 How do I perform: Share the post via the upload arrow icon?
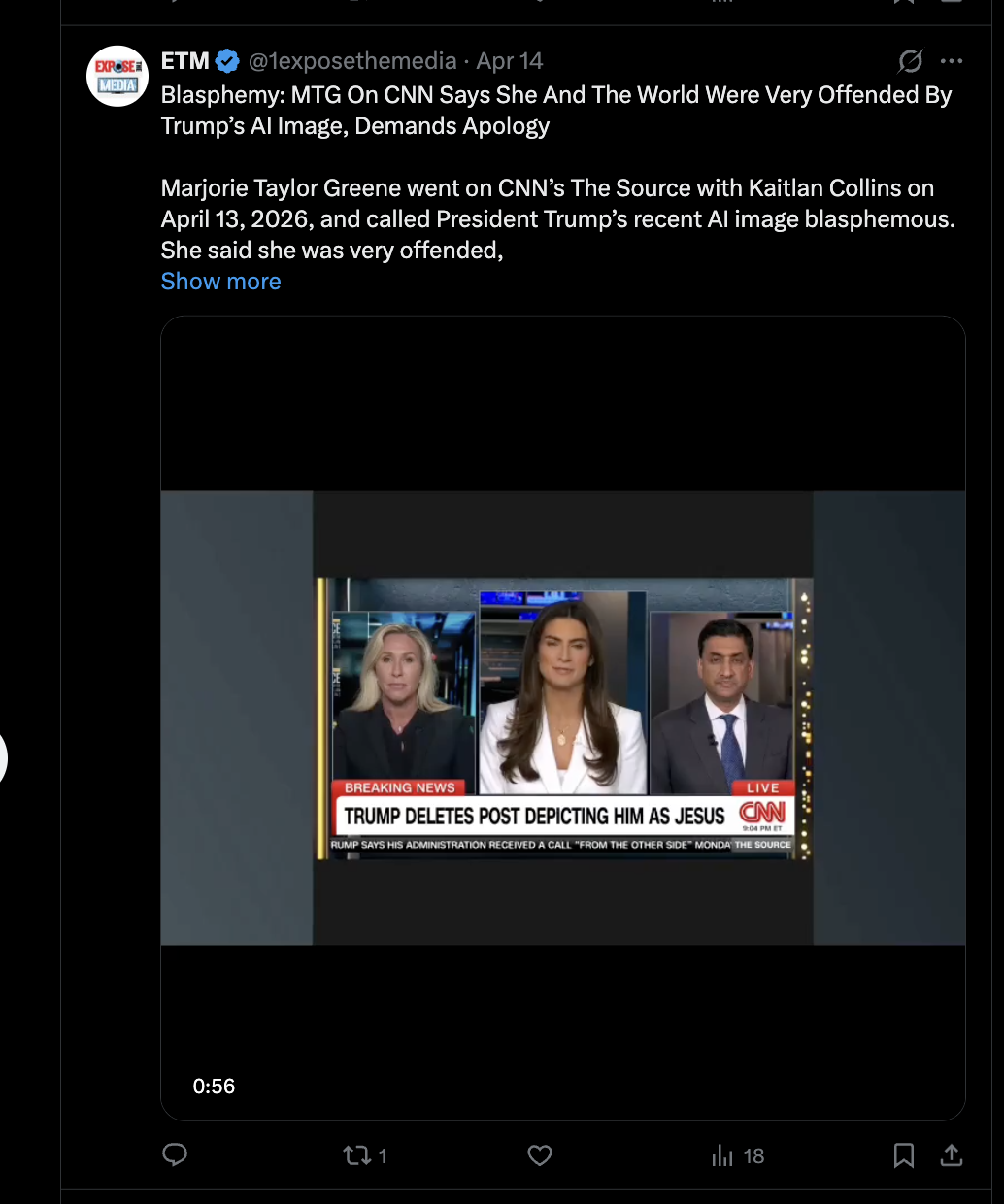coord(952,1154)
